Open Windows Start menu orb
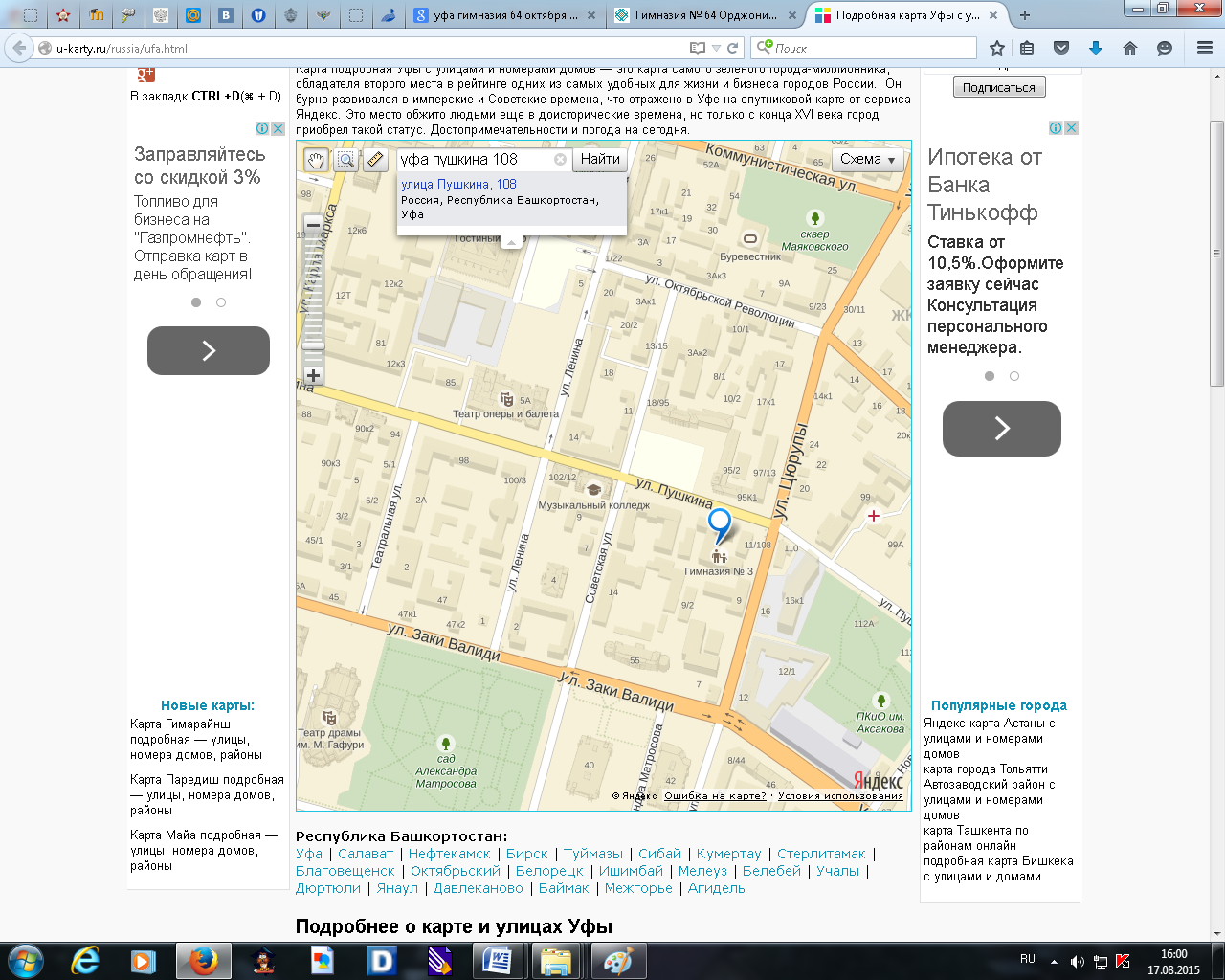Viewport: 1225px width, 980px height. 25,961
